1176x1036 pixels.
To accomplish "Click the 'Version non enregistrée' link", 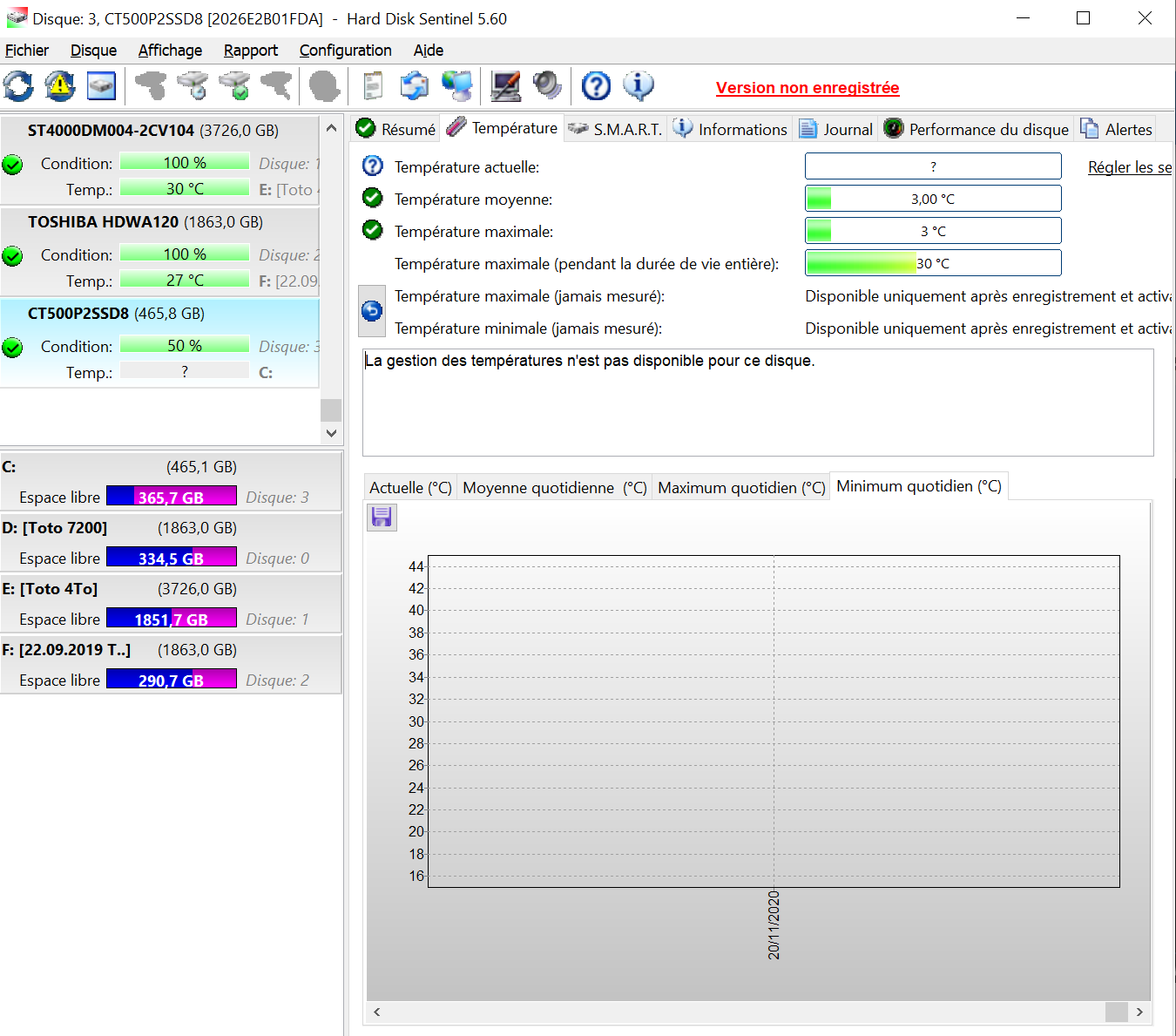I will [x=807, y=88].
